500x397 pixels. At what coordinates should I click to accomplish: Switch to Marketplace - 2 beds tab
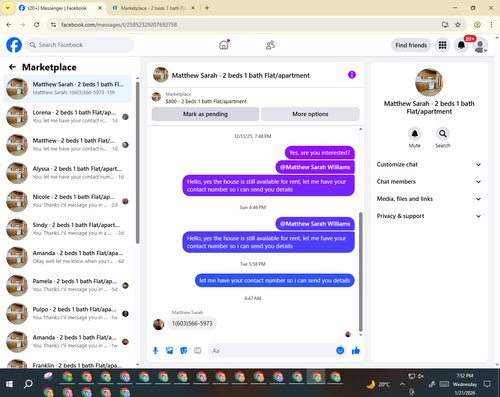[153, 8]
